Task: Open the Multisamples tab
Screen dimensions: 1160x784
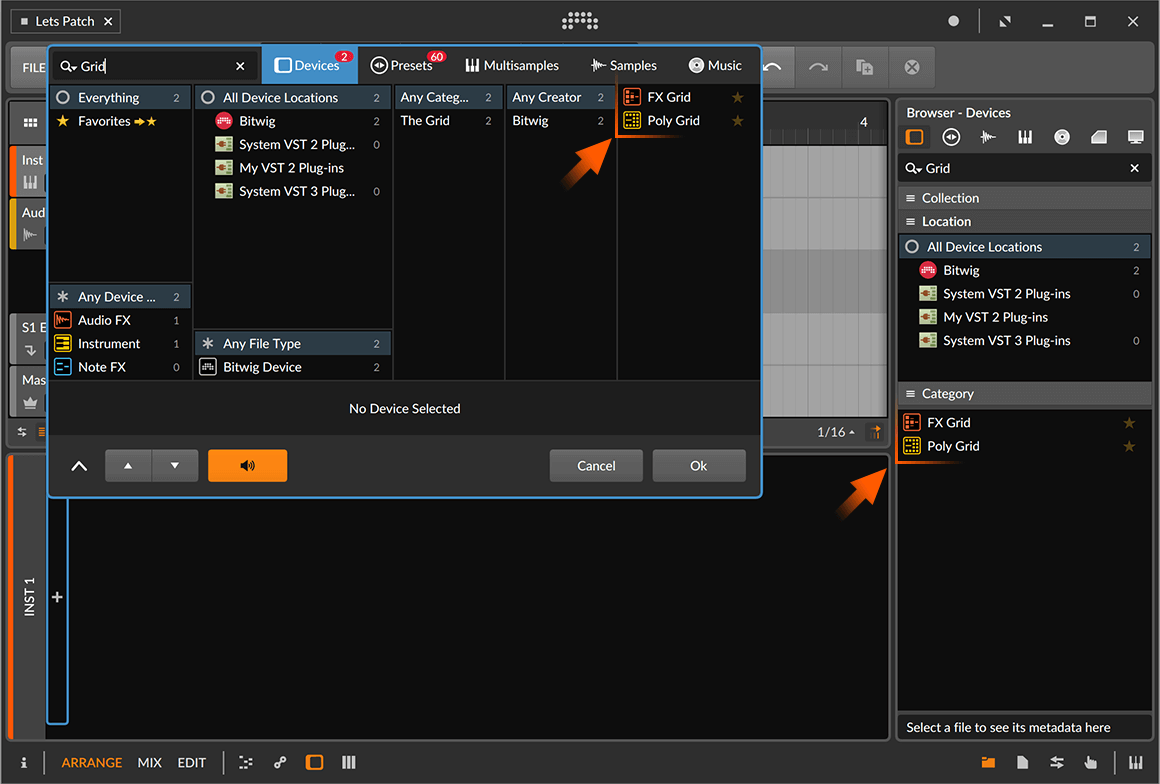Action: point(511,66)
